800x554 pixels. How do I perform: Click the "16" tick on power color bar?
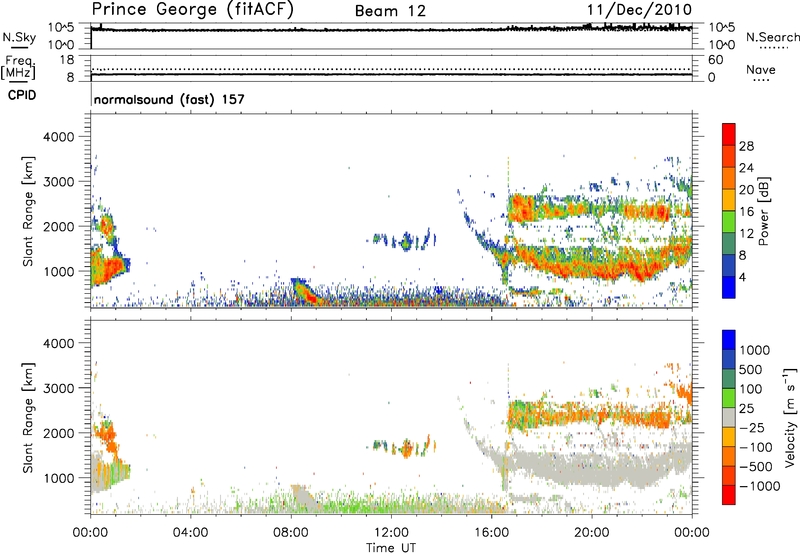pyautogui.click(x=746, y=212)
